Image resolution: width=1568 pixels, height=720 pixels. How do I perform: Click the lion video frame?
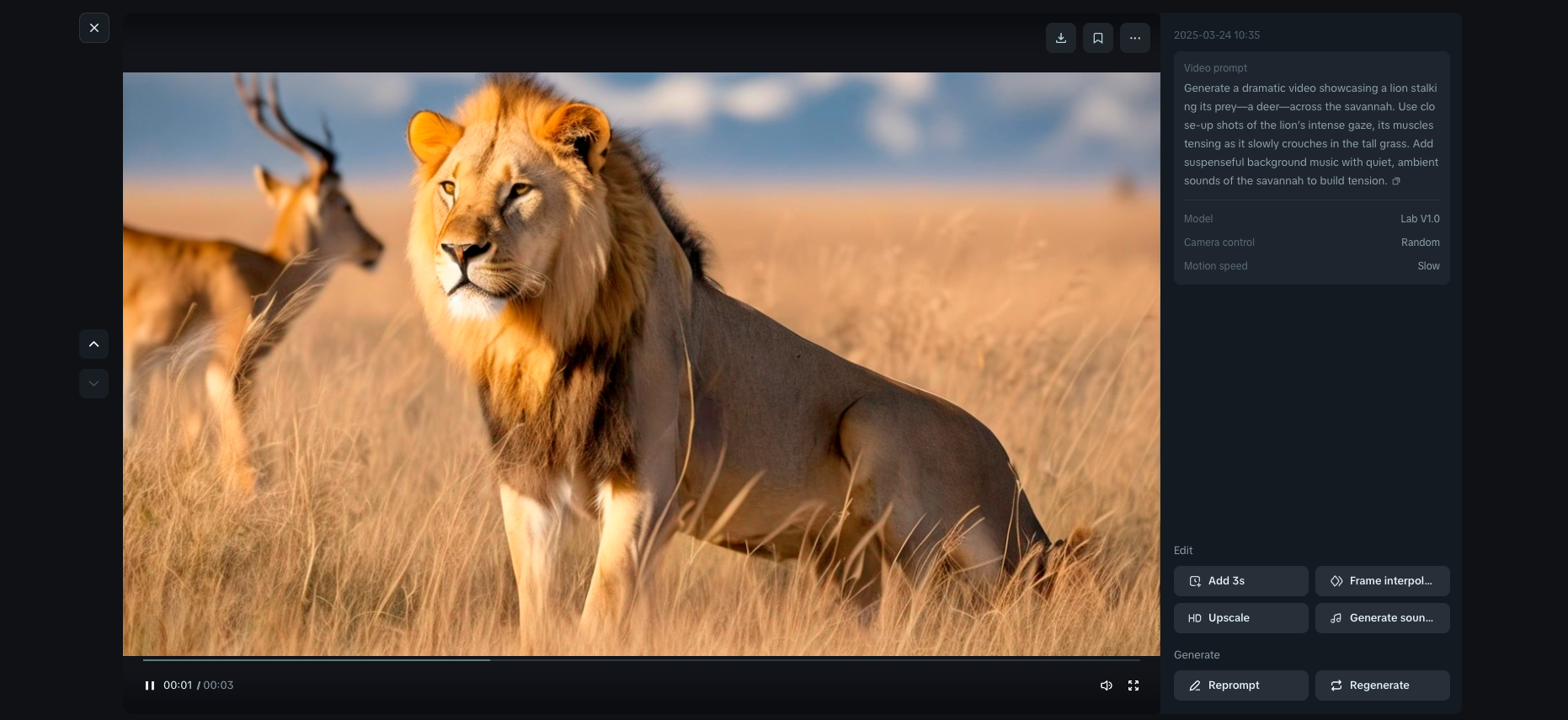pos(642,364)
